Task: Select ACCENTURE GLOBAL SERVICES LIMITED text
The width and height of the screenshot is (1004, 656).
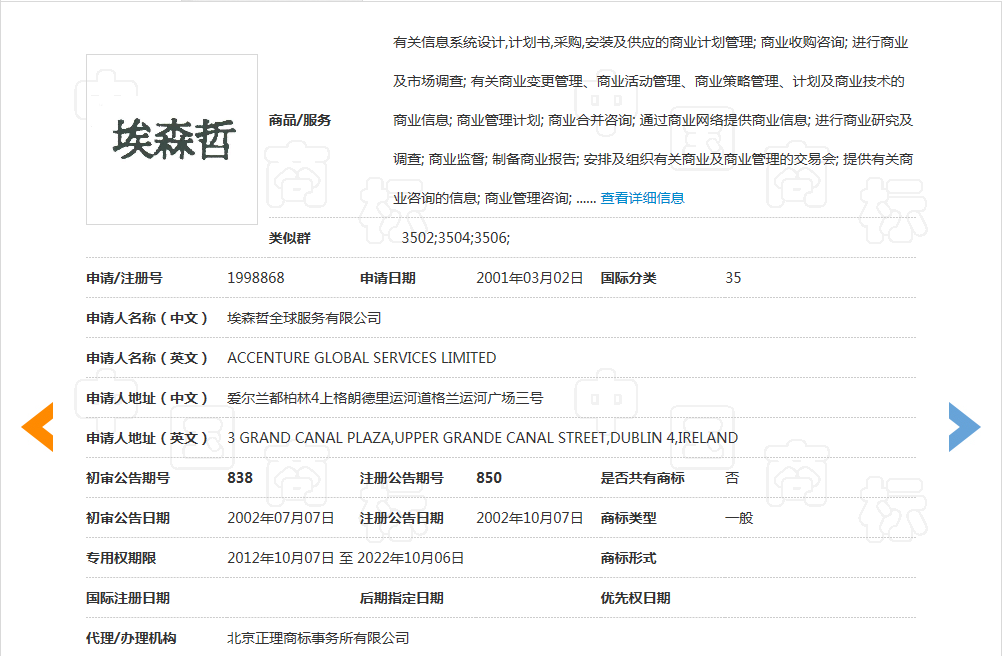Action: (x=362, y=358)
